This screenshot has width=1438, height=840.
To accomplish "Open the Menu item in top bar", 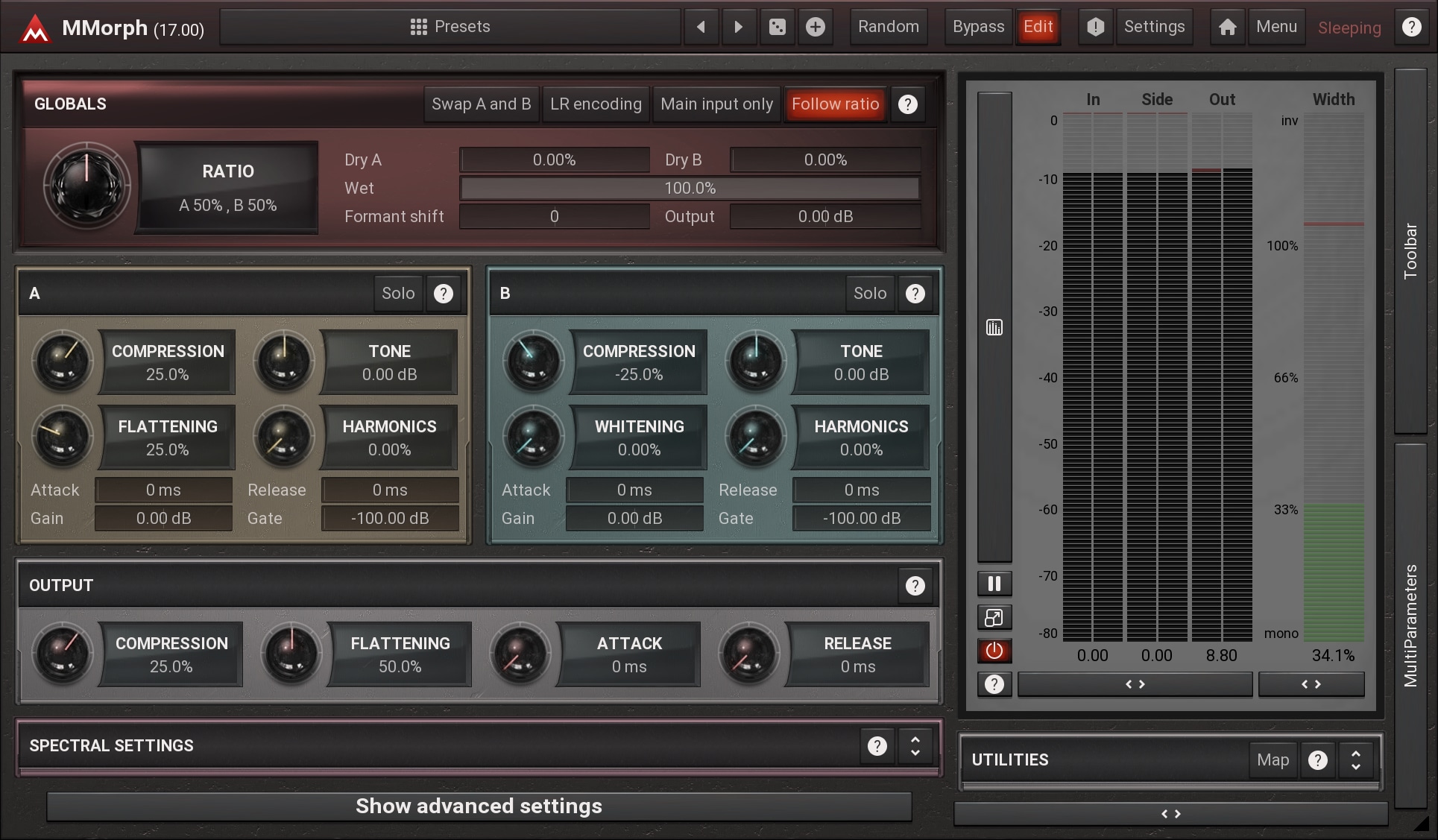I will click(1276, 27).
